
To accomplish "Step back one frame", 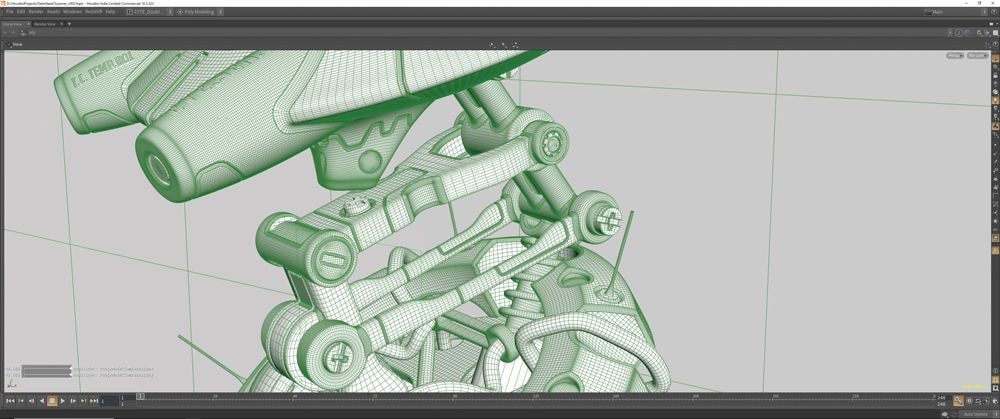I will coord(31,401).
